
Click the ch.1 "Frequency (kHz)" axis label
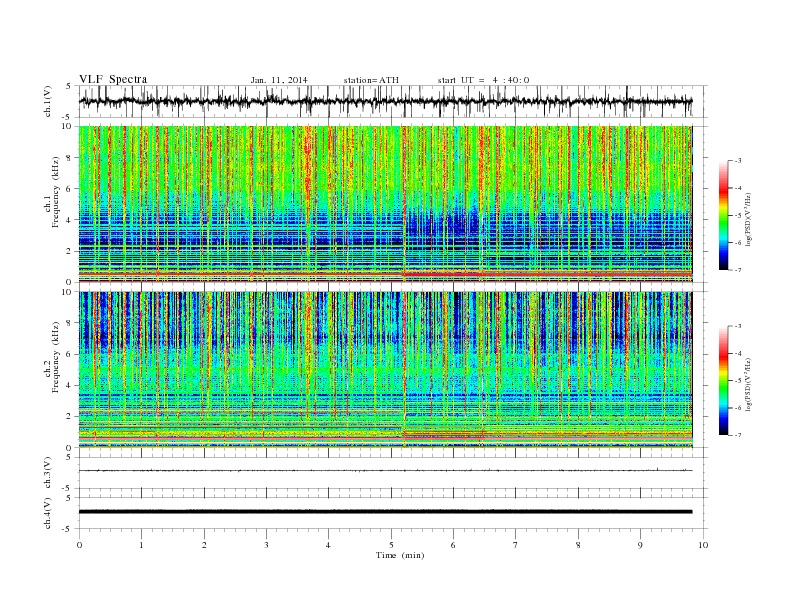click(x=55, y=192)
